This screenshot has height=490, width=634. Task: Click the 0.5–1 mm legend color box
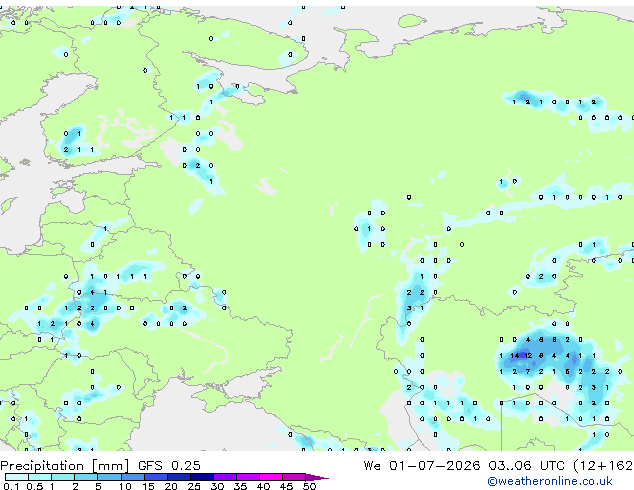(40, 477)
